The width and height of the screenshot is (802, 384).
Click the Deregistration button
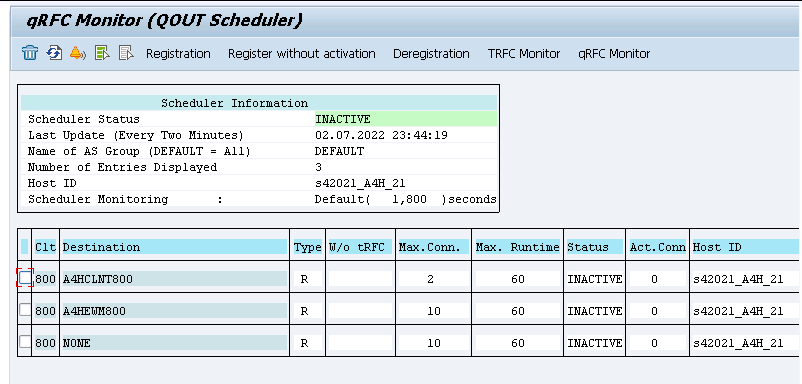(431, 54)
